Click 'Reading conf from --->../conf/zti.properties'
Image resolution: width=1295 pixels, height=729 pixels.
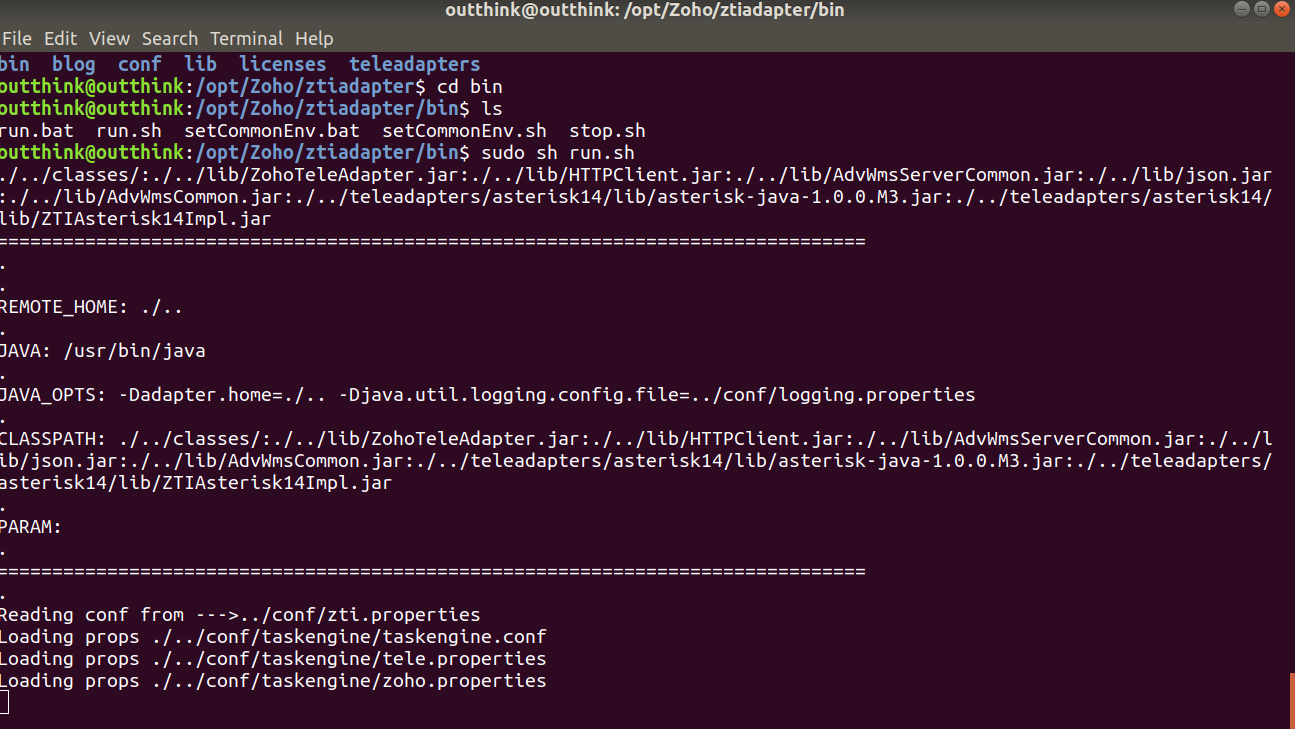[x=240, y=615]
